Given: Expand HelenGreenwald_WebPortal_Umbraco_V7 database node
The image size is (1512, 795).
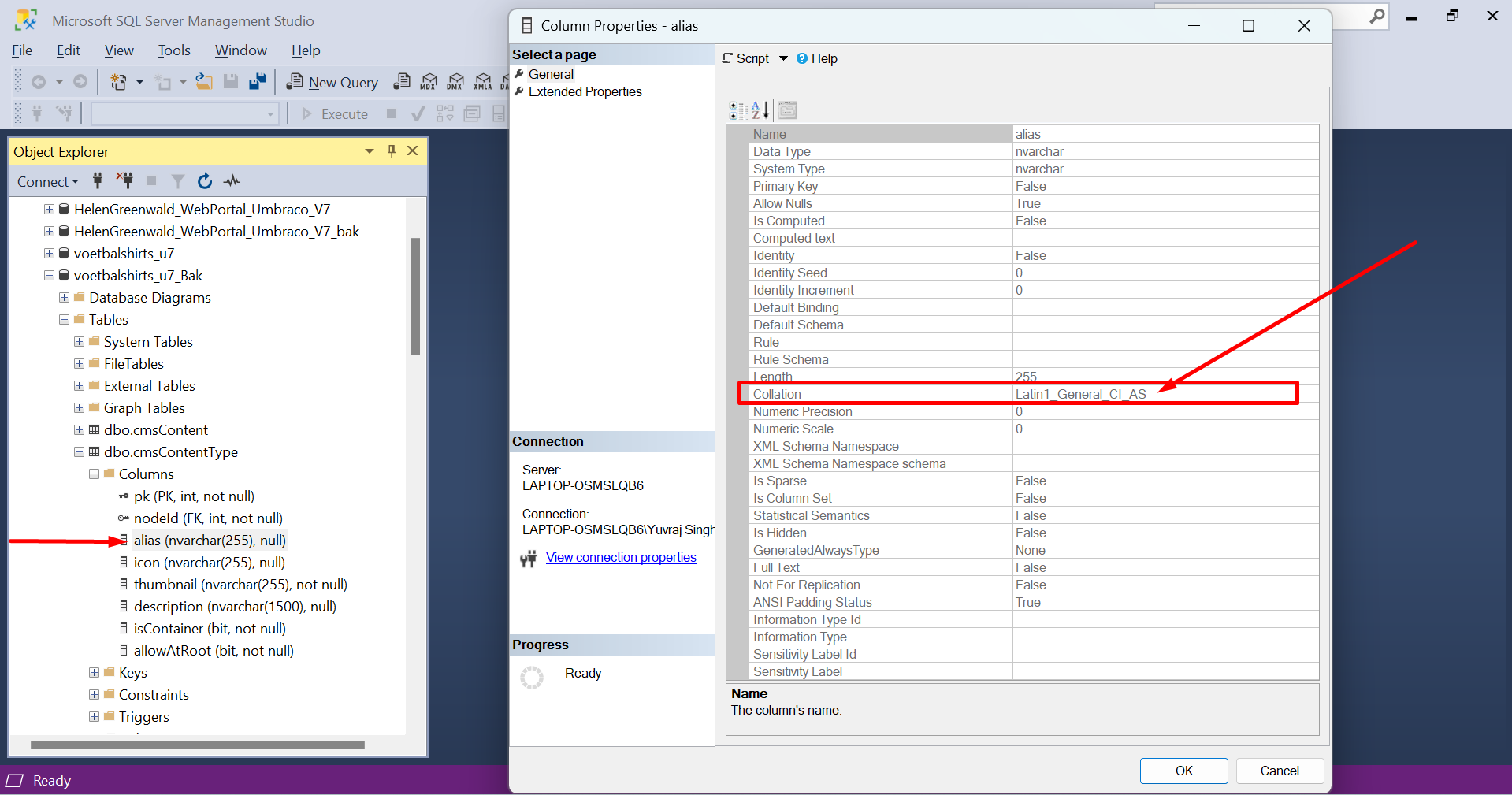Looking at the screenshot, I should tap(49, 210).
